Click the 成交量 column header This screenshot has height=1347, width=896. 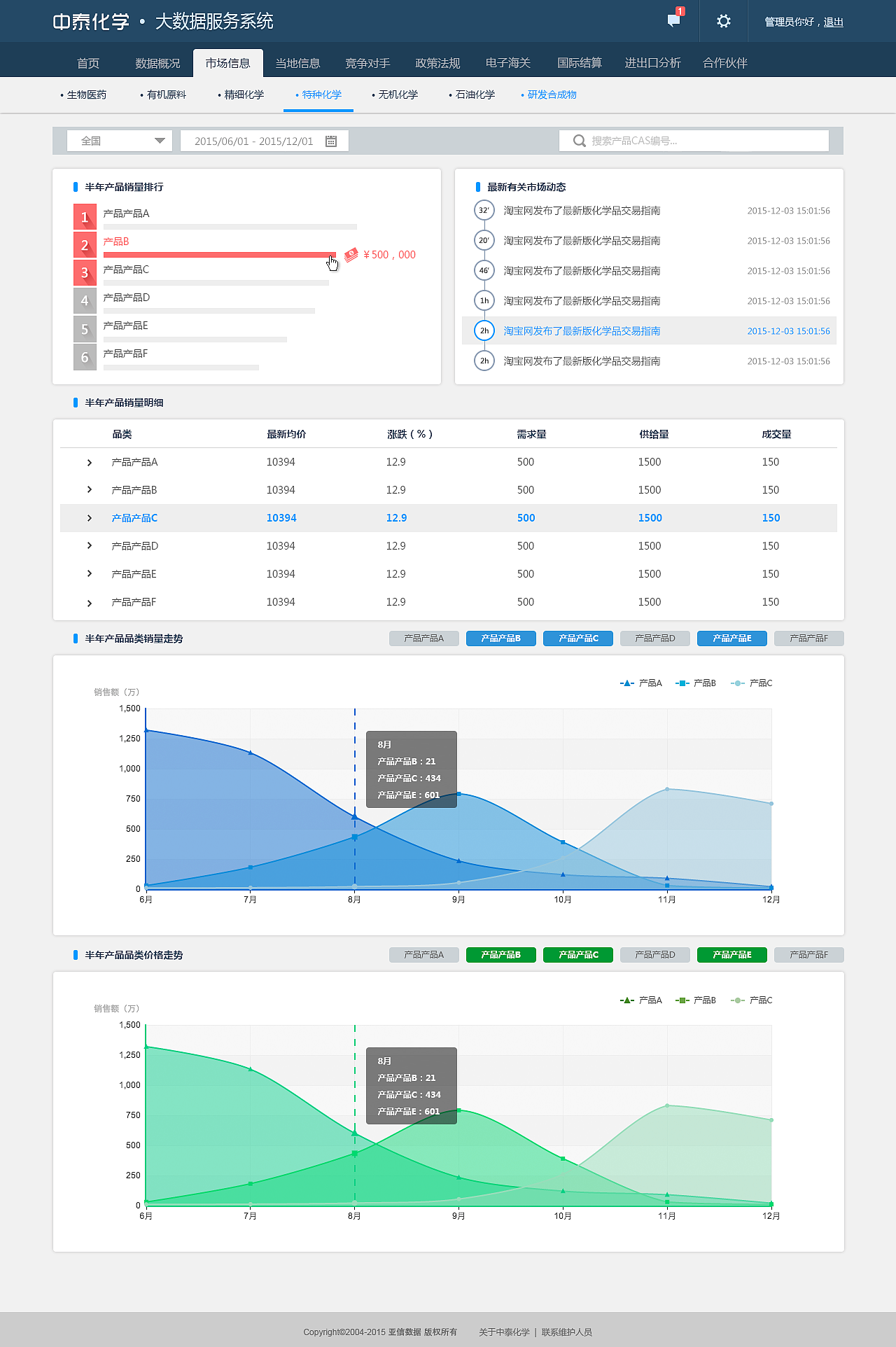pos(777,434)
